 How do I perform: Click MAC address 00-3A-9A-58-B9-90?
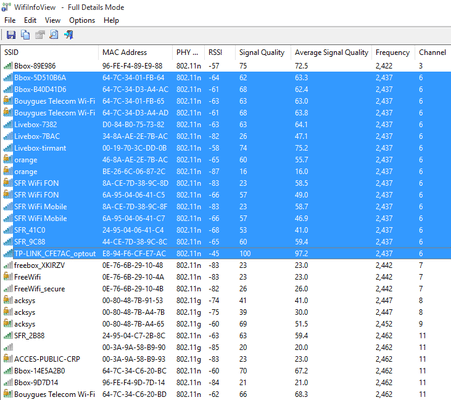134,347
